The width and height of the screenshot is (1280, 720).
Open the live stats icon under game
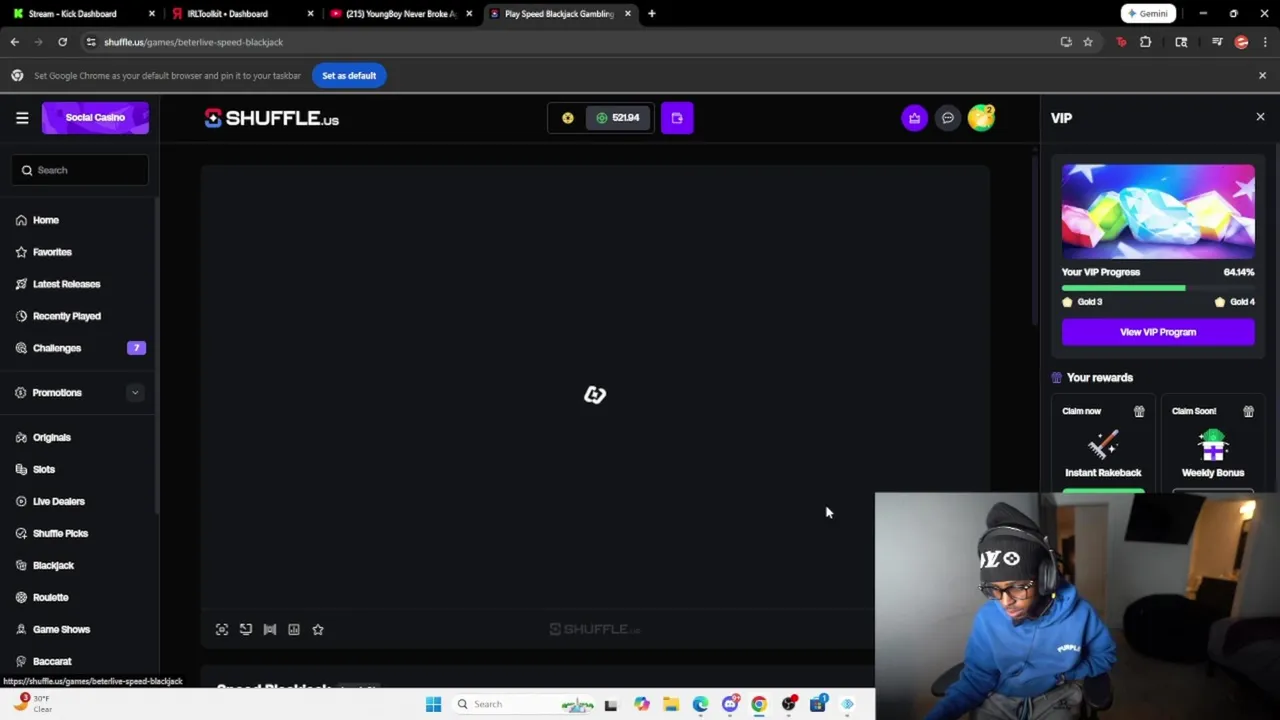(294, 629)
